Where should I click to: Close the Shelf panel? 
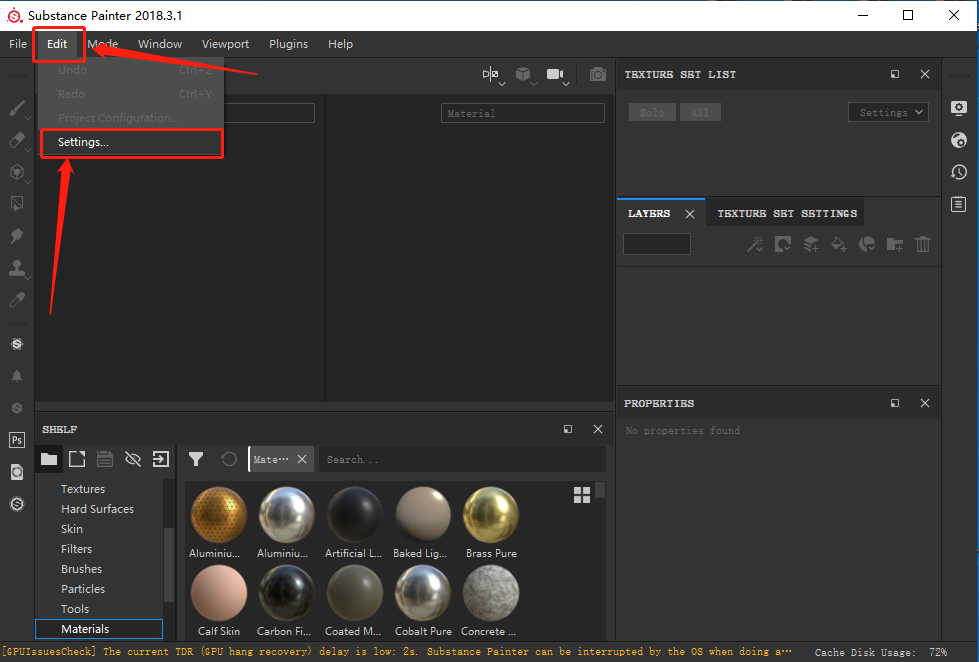(x=598, y=429)
